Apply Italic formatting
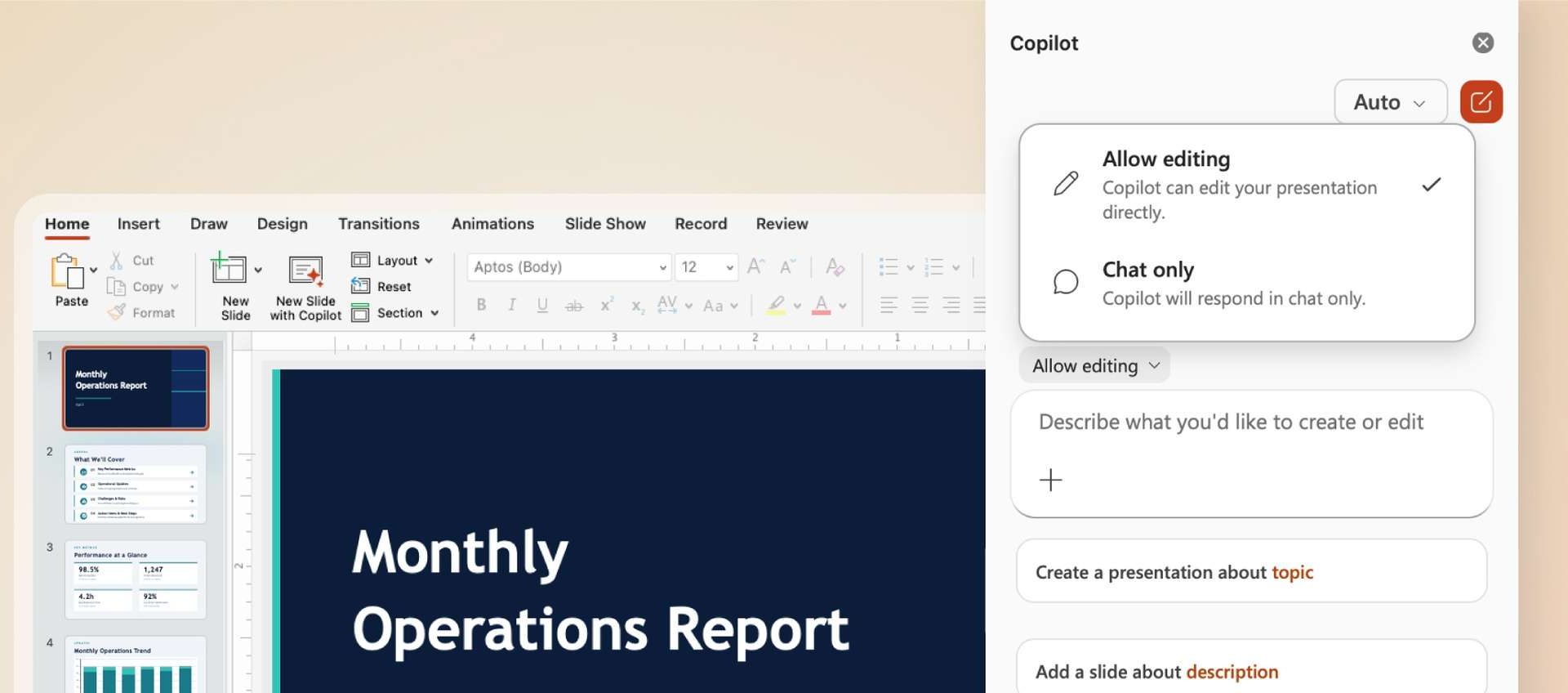Image resolution: width=1568 pixels, height=693 pixels. 511,305
